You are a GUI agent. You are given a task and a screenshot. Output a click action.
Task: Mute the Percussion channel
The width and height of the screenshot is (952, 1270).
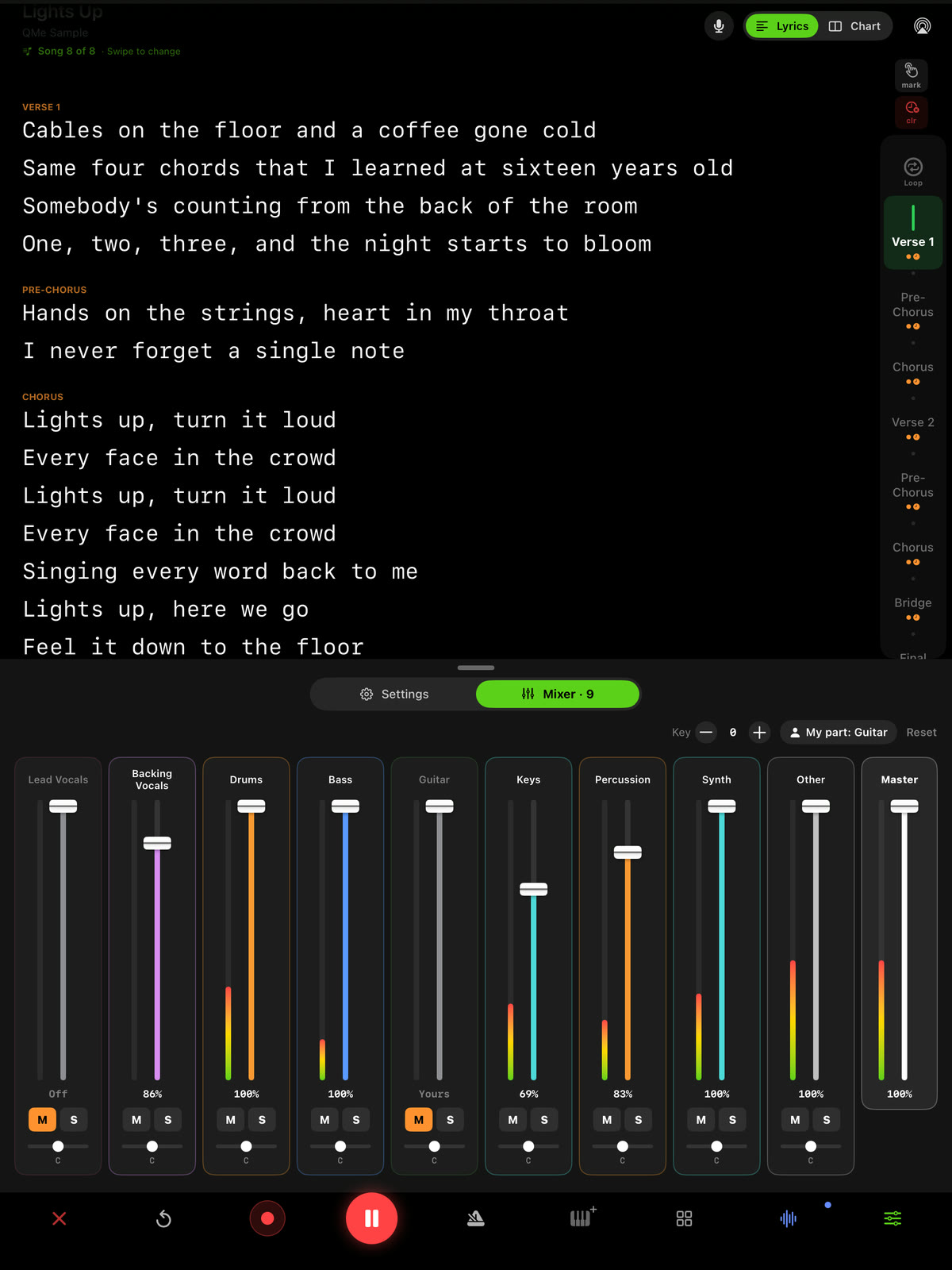[607, 1120]
